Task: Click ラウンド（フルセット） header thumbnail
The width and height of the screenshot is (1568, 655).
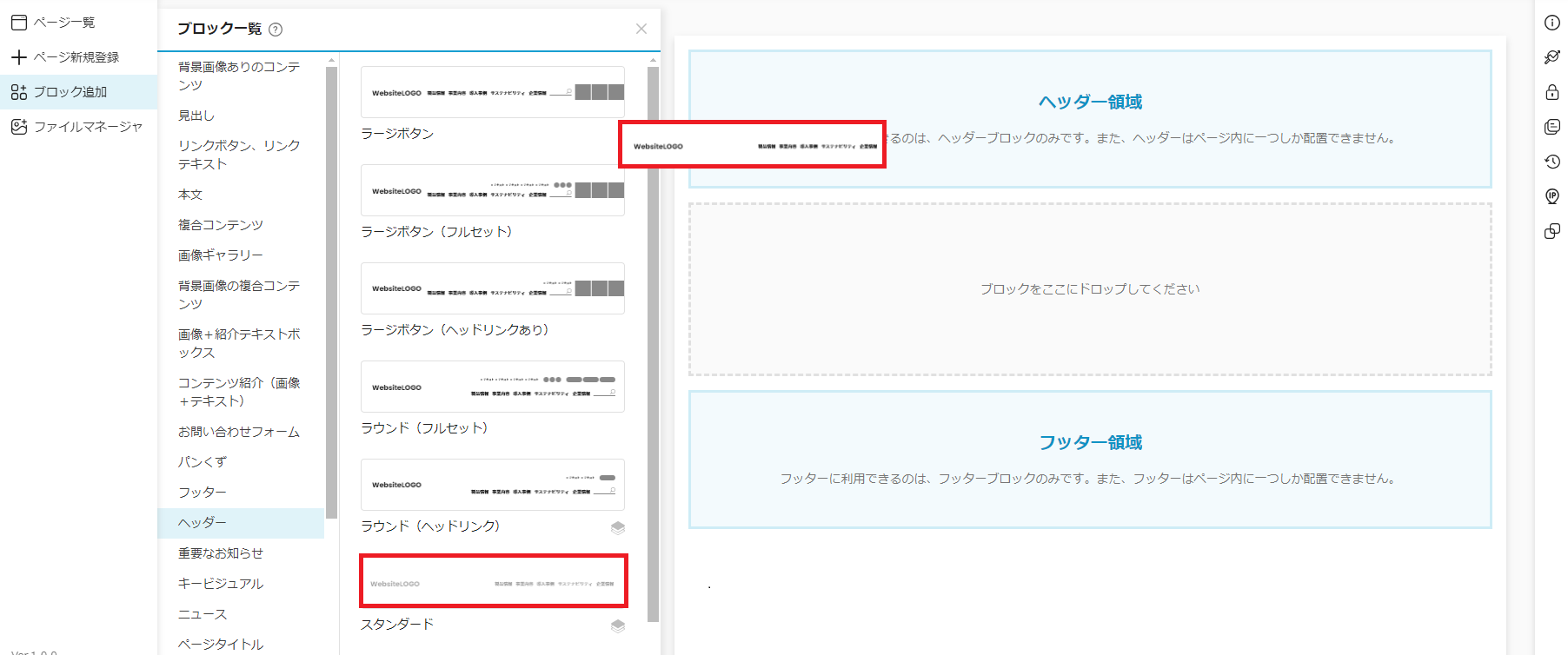Action: click(x=493, y=387)
